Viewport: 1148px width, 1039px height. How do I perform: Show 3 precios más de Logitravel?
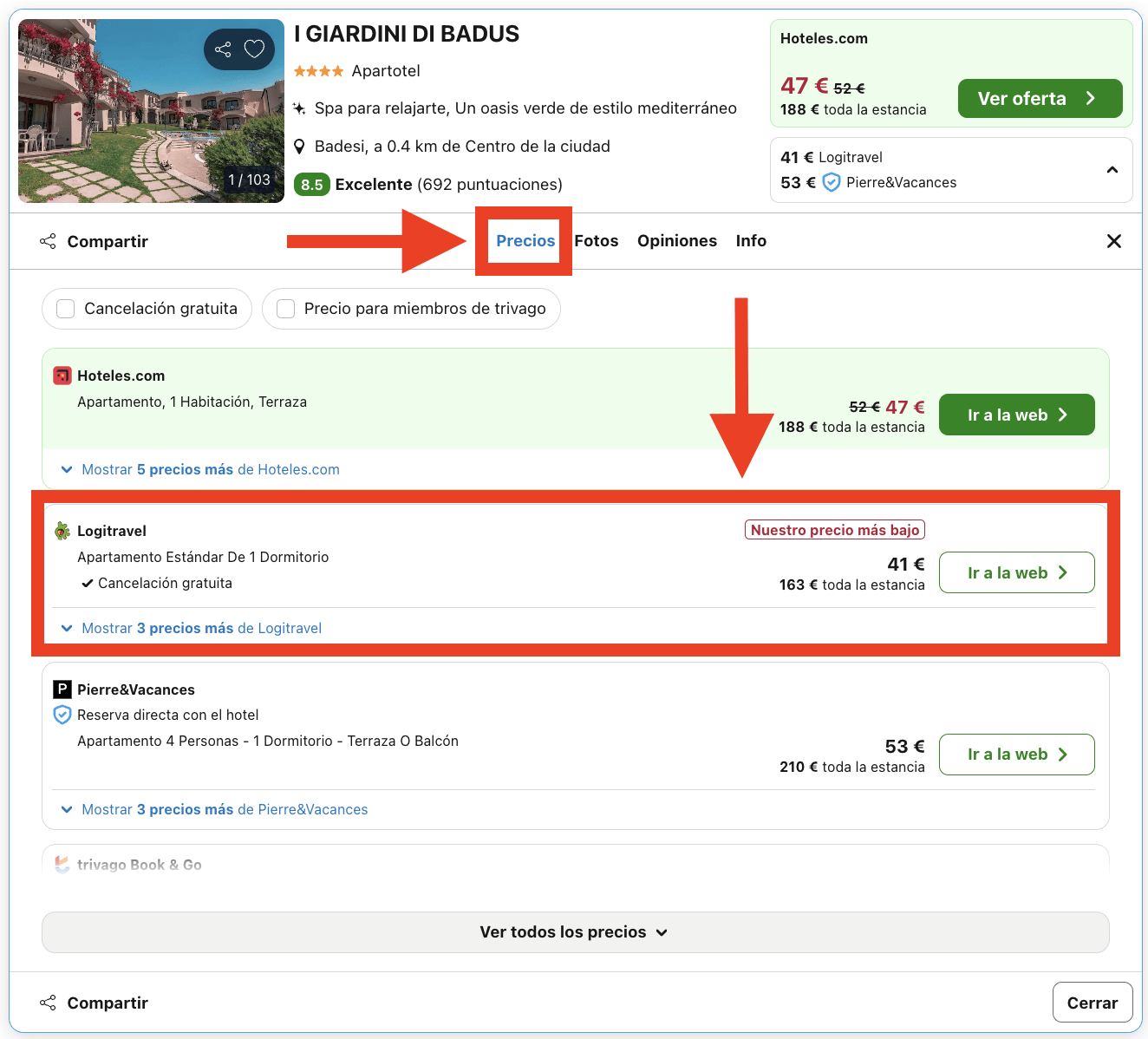tap(191, 627)
